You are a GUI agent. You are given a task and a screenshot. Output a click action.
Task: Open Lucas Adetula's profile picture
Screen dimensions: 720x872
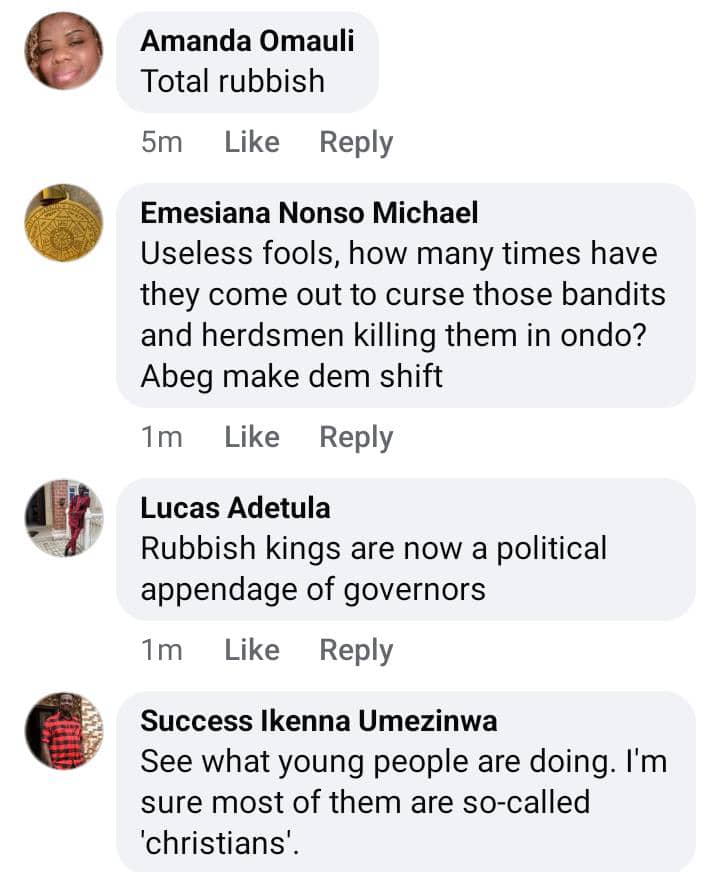click(63, 517)
